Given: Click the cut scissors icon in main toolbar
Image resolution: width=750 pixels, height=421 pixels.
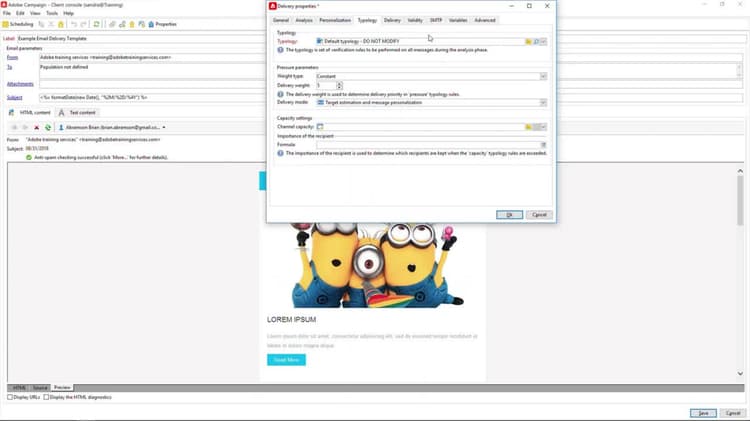Looking at the screenshot, I should tap(51, 24).
